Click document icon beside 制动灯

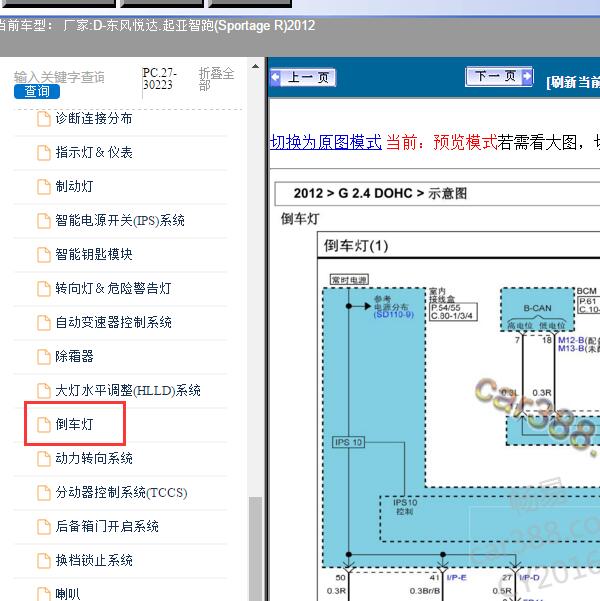point(44,187)
